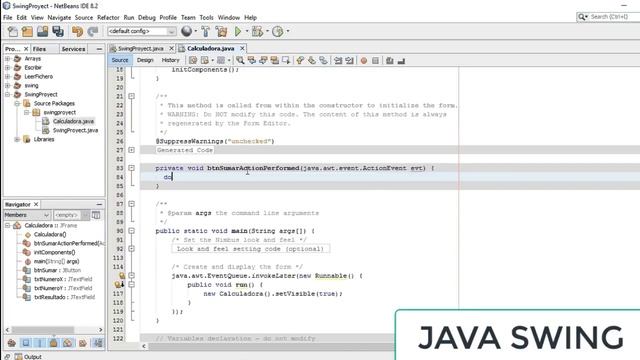Click the search magnifier icon top right
The image size is (640, 360).
coord(582,17)
